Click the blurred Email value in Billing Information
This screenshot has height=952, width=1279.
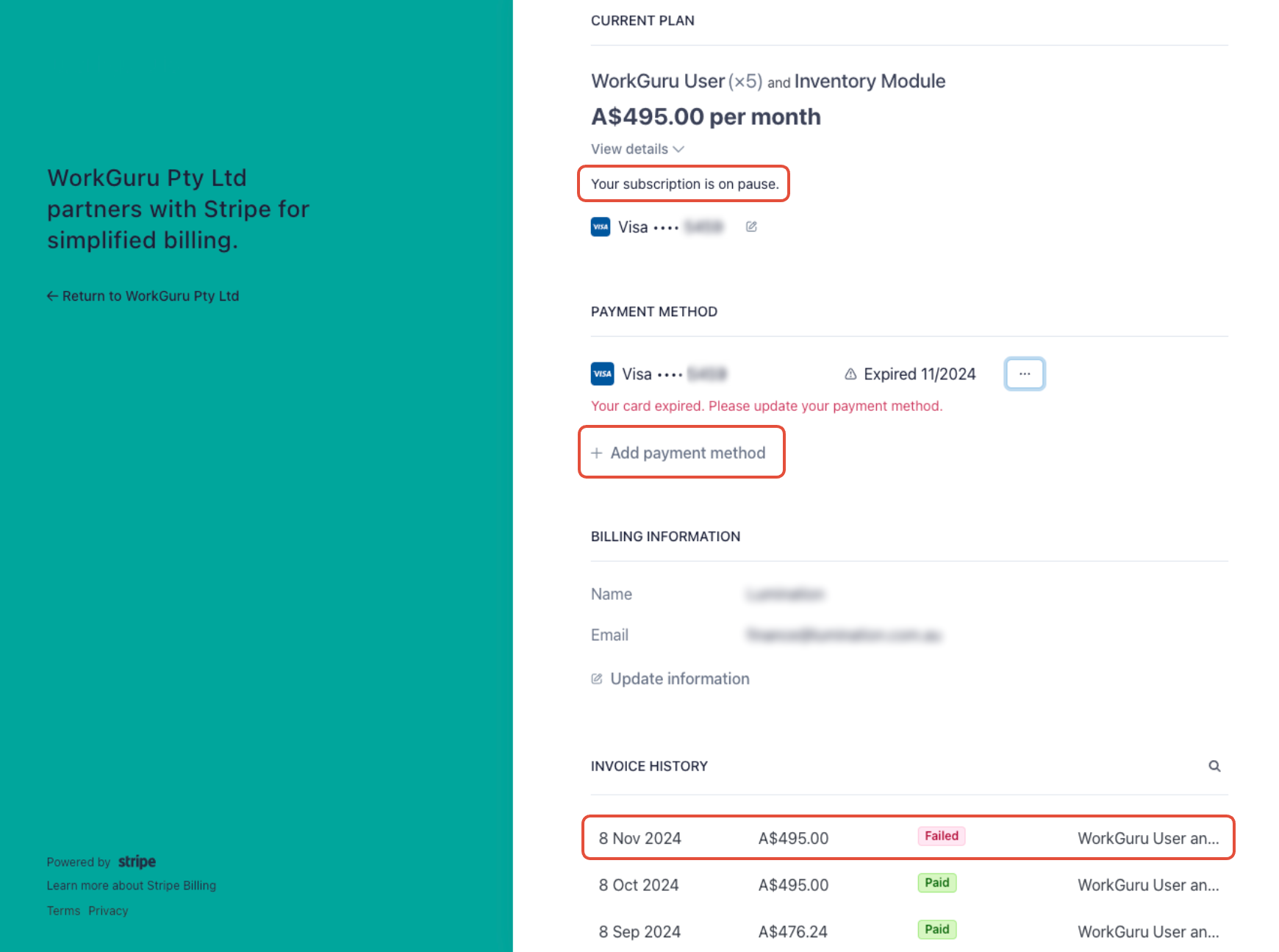point(843,634)
